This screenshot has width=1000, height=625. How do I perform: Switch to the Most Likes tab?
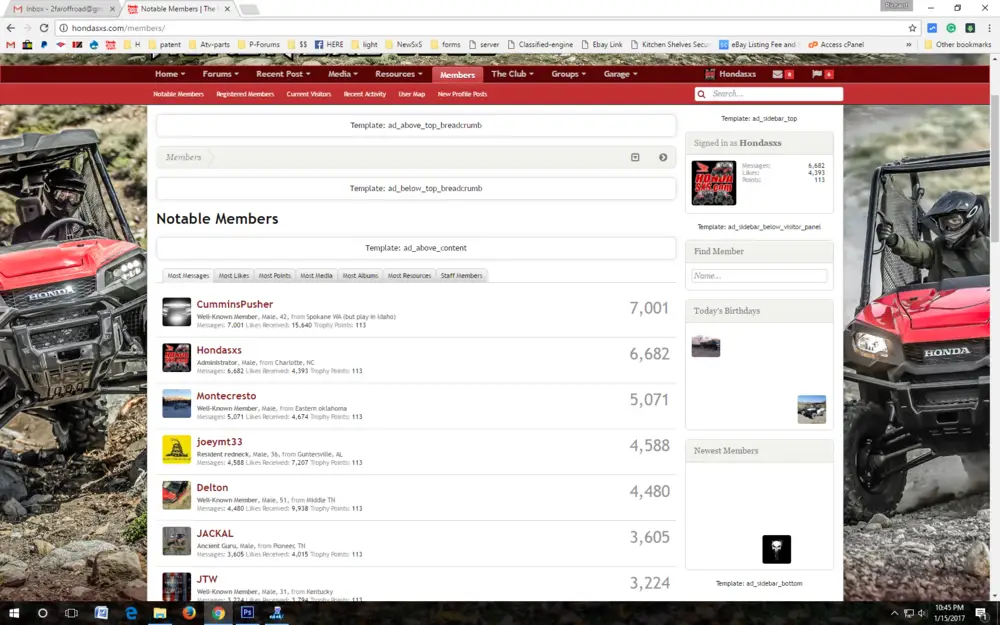[x=234, y=276]
